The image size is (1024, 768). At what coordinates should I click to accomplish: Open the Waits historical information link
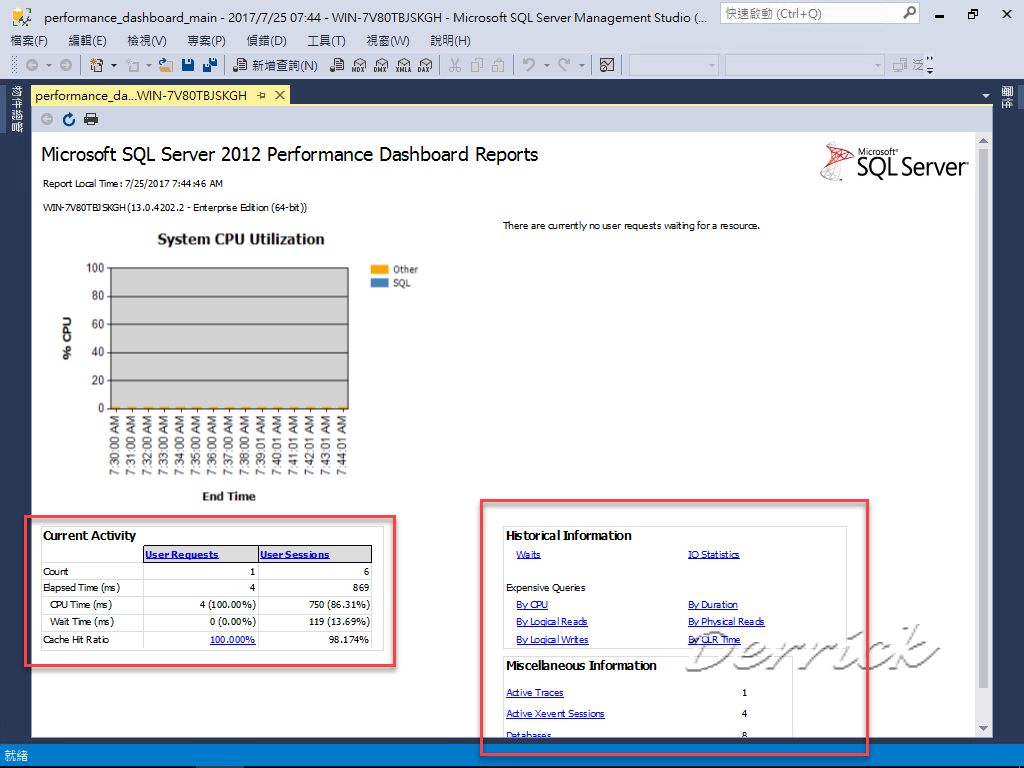coord(528,554)
